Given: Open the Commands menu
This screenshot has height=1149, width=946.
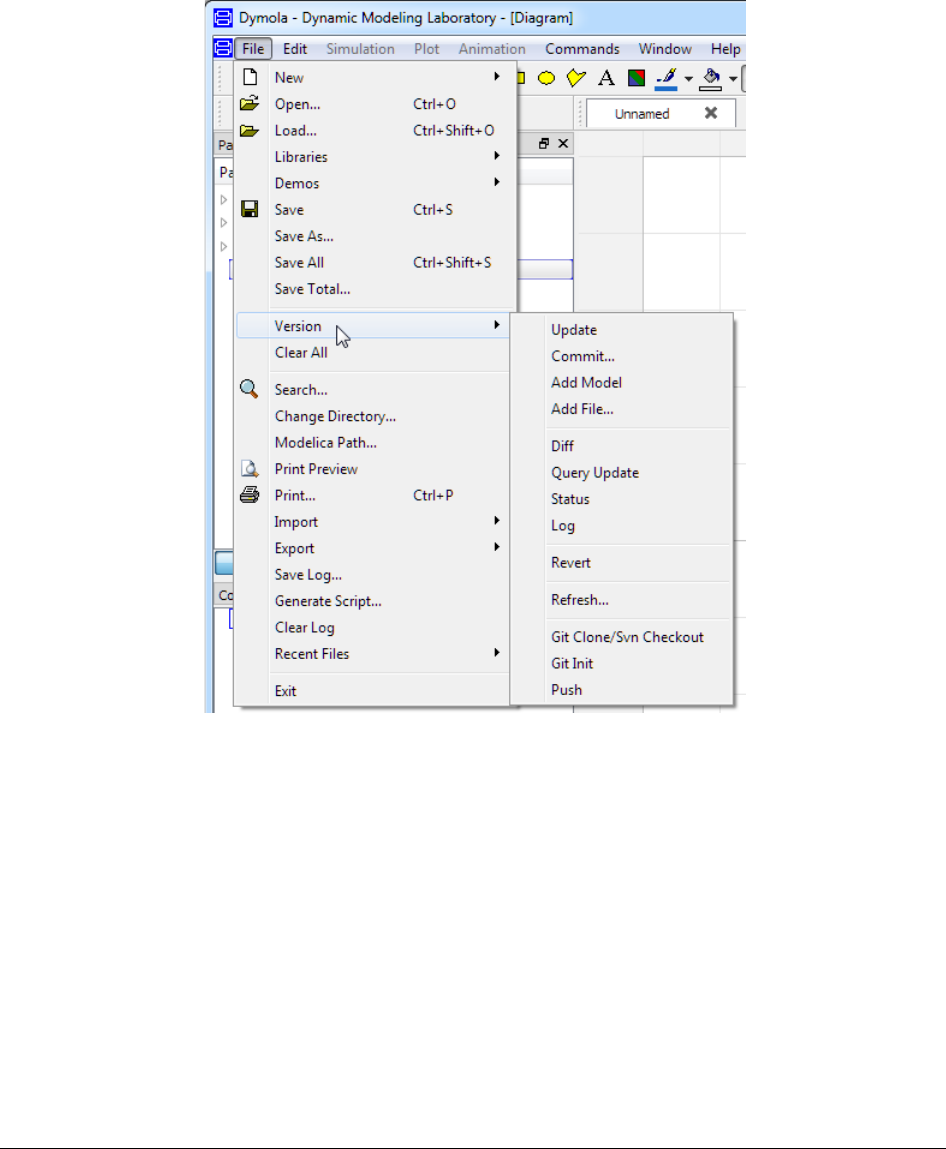Looking at the screenshot, I should click(582, 48).
